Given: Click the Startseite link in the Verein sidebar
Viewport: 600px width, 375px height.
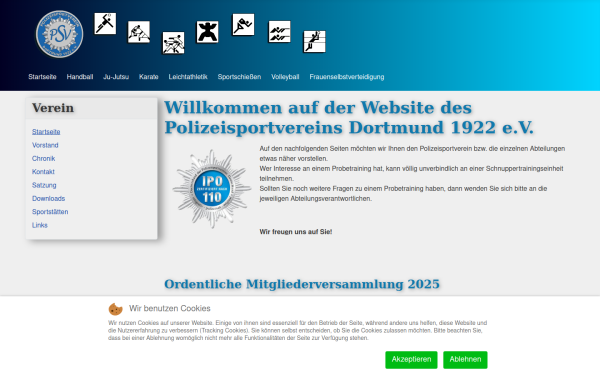Looking at the screenshot, I should coord(46,132).
